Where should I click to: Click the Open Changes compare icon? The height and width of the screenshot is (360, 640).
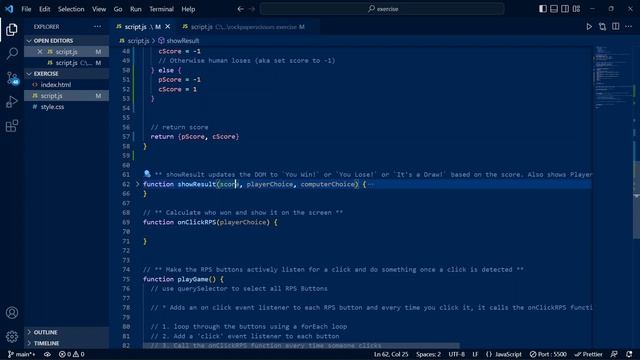tap(602, 27)
